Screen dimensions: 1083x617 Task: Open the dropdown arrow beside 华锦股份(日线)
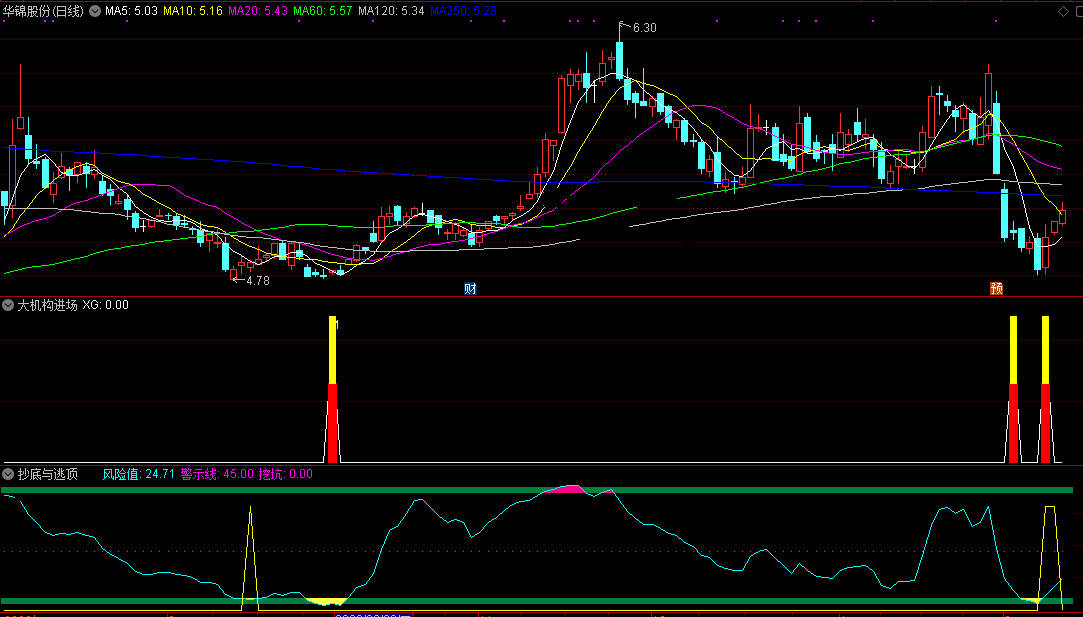[95, 11]
